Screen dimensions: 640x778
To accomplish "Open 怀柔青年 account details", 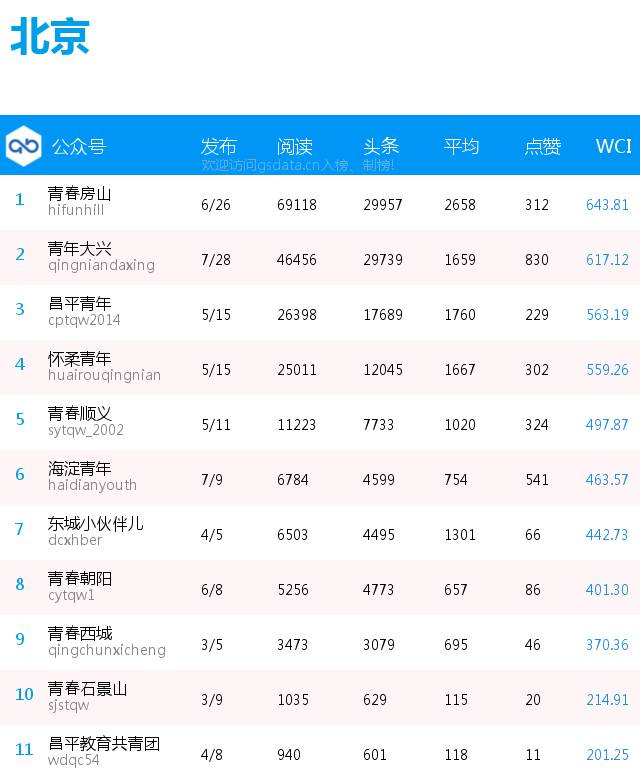I will [x=79, y=358].
